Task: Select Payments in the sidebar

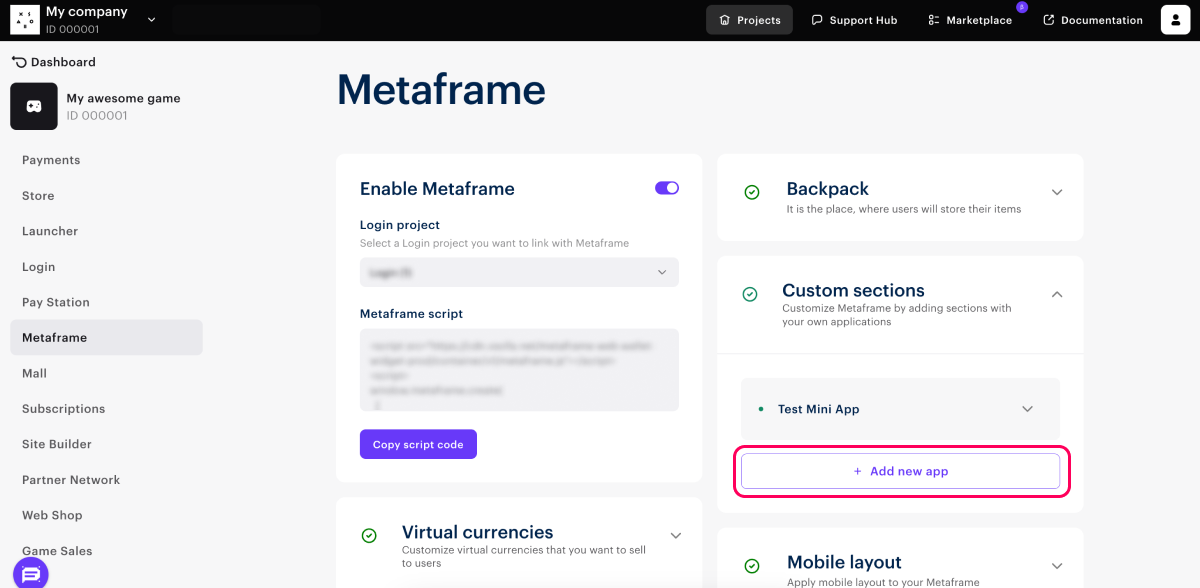Action: pos(51,160)
